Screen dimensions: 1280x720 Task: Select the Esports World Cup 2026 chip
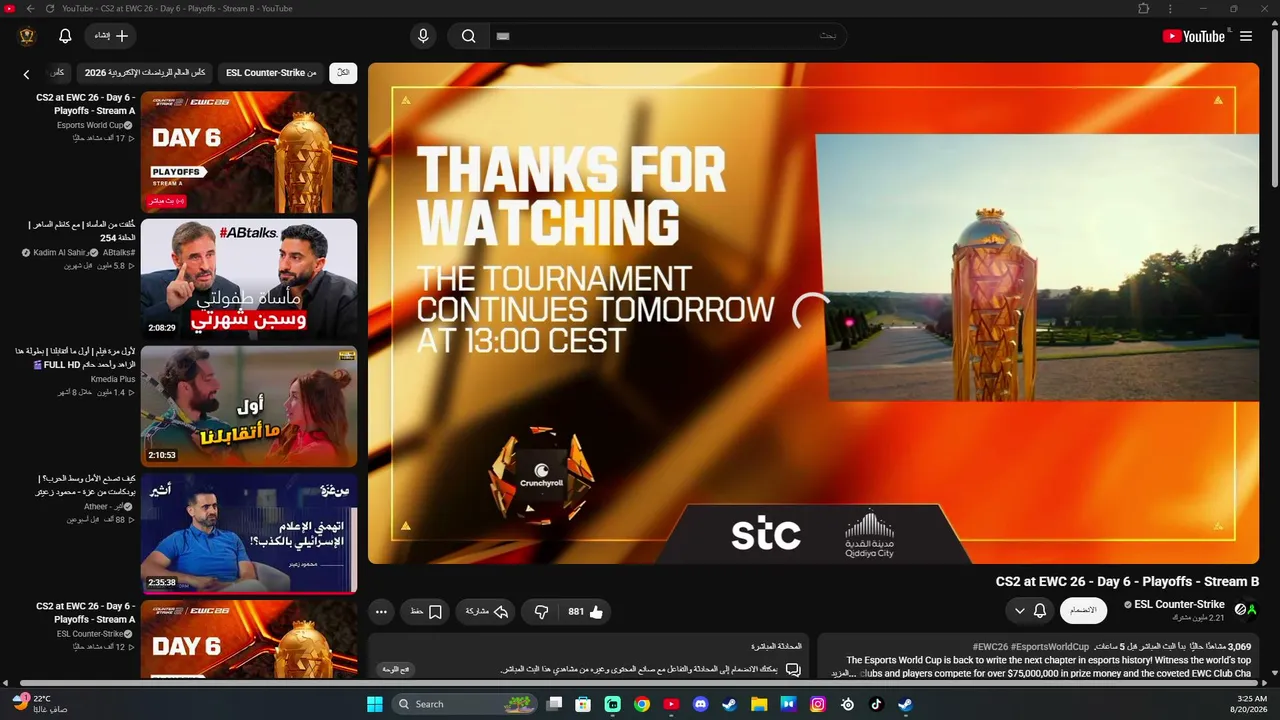tap(145, 73)
